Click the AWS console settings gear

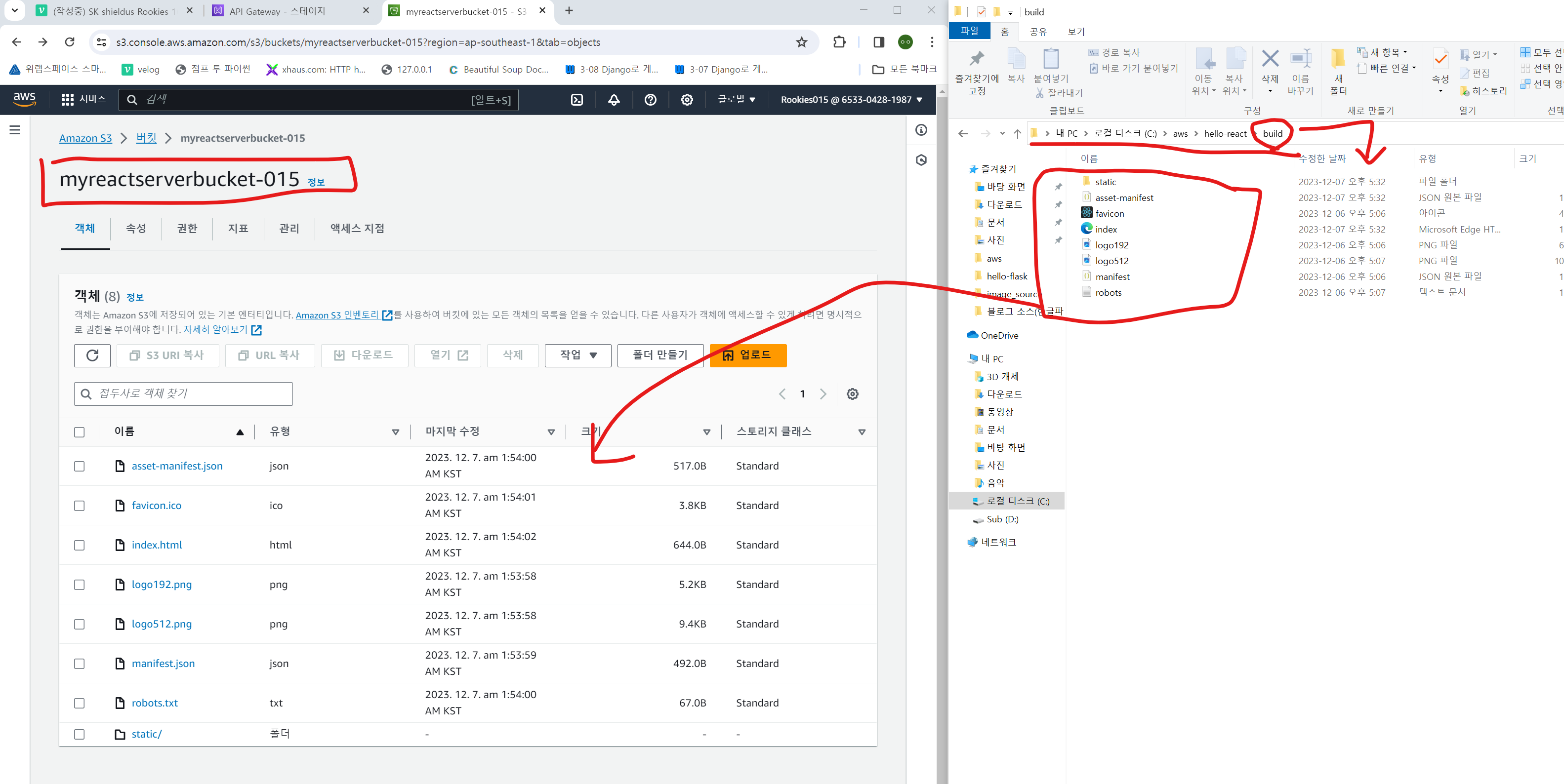coord(687,100)
